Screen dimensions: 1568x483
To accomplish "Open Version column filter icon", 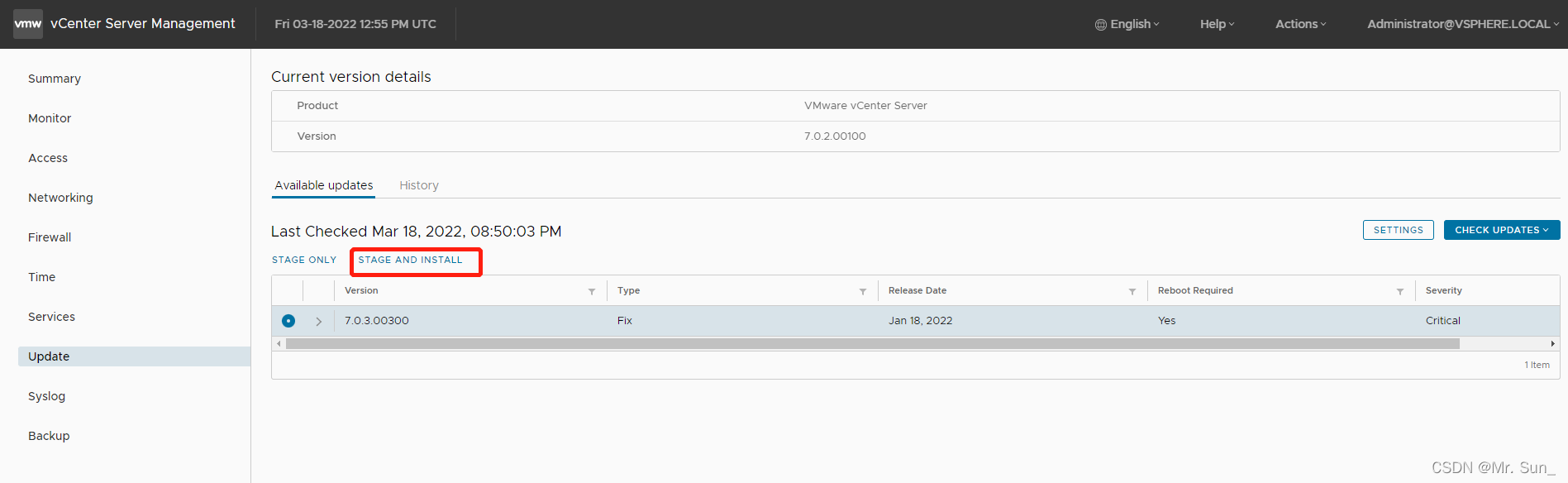I will pyautogui.click(x=592, y=291).
